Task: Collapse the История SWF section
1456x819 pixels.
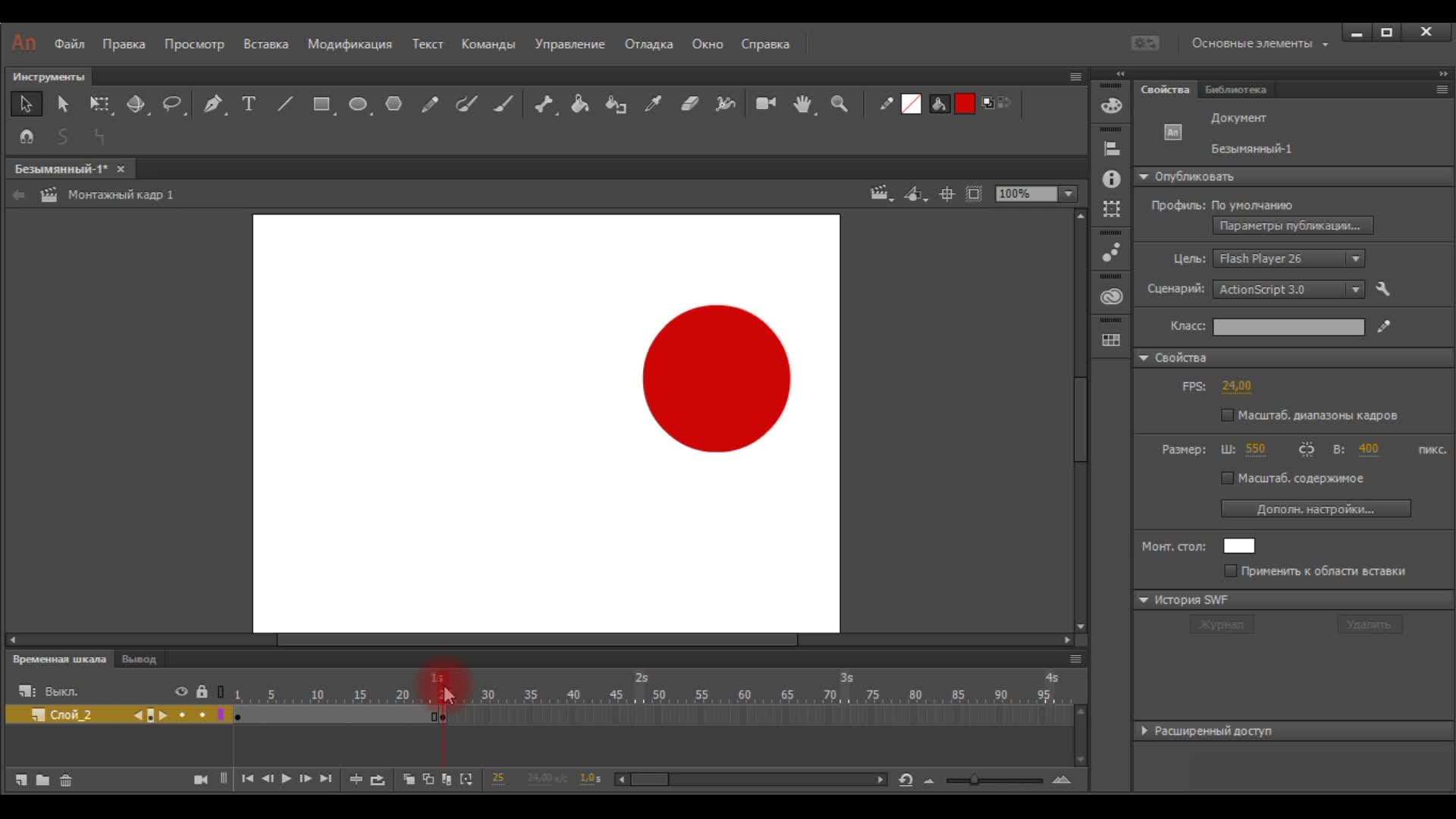Action: (1144, 600)
